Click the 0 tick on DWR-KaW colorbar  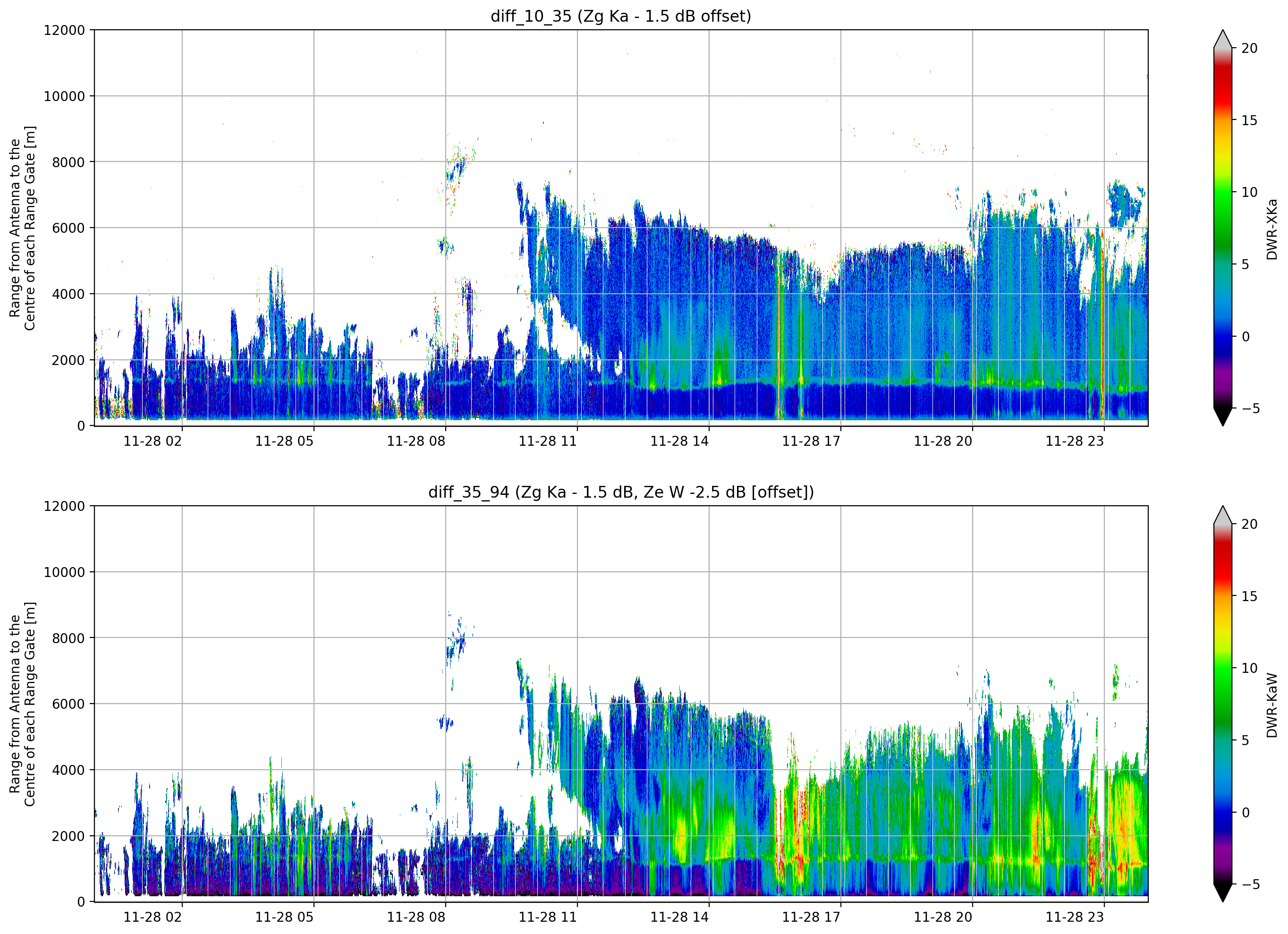1246,813
